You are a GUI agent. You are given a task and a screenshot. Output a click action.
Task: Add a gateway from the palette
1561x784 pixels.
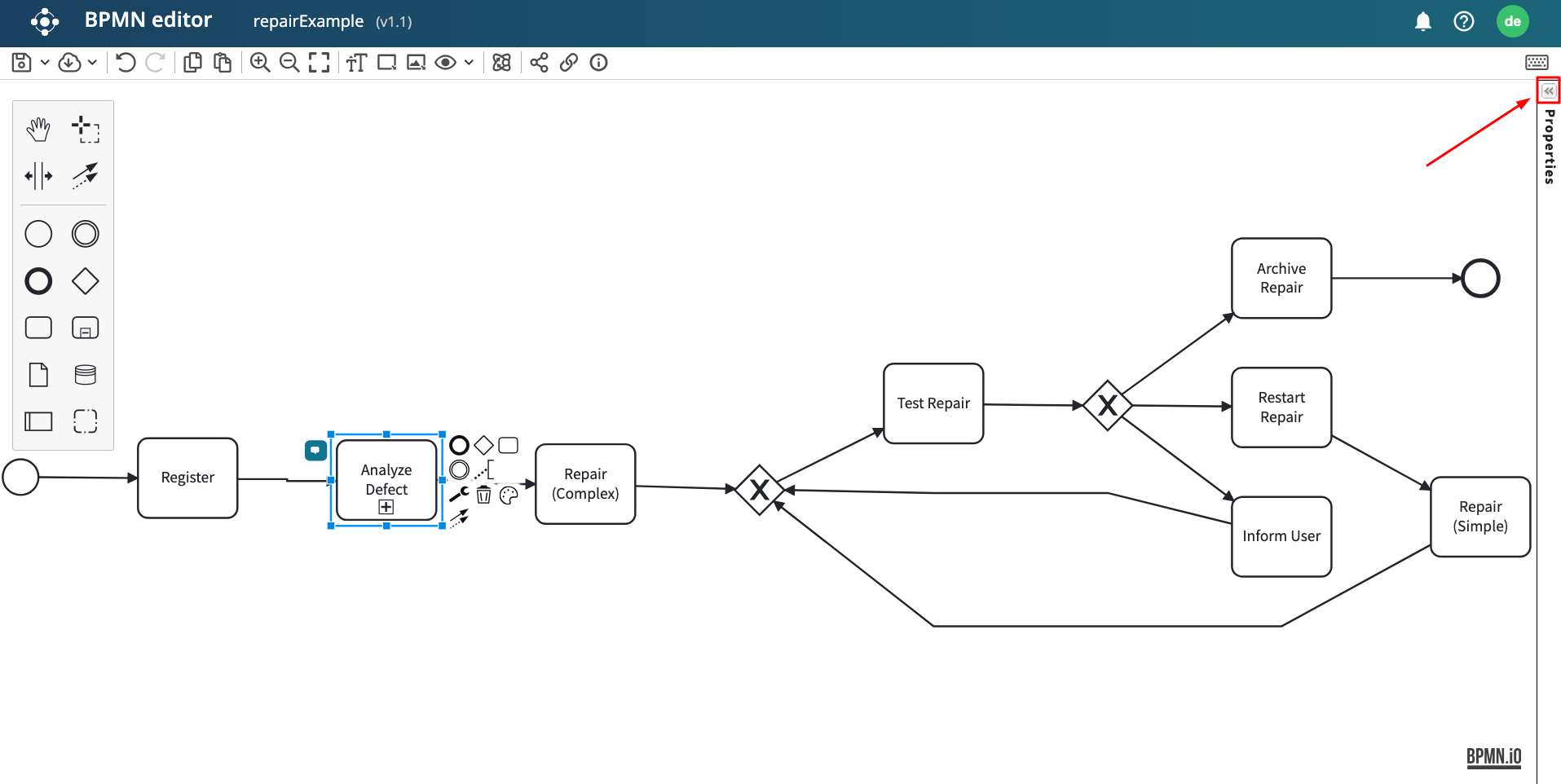tap(85, 281)
